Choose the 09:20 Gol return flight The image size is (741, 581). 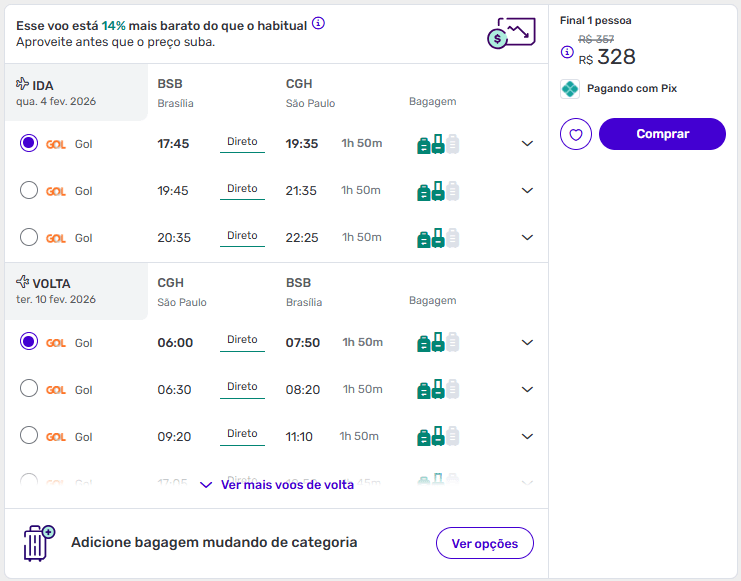pyautogui.click(x=29, y=436)
